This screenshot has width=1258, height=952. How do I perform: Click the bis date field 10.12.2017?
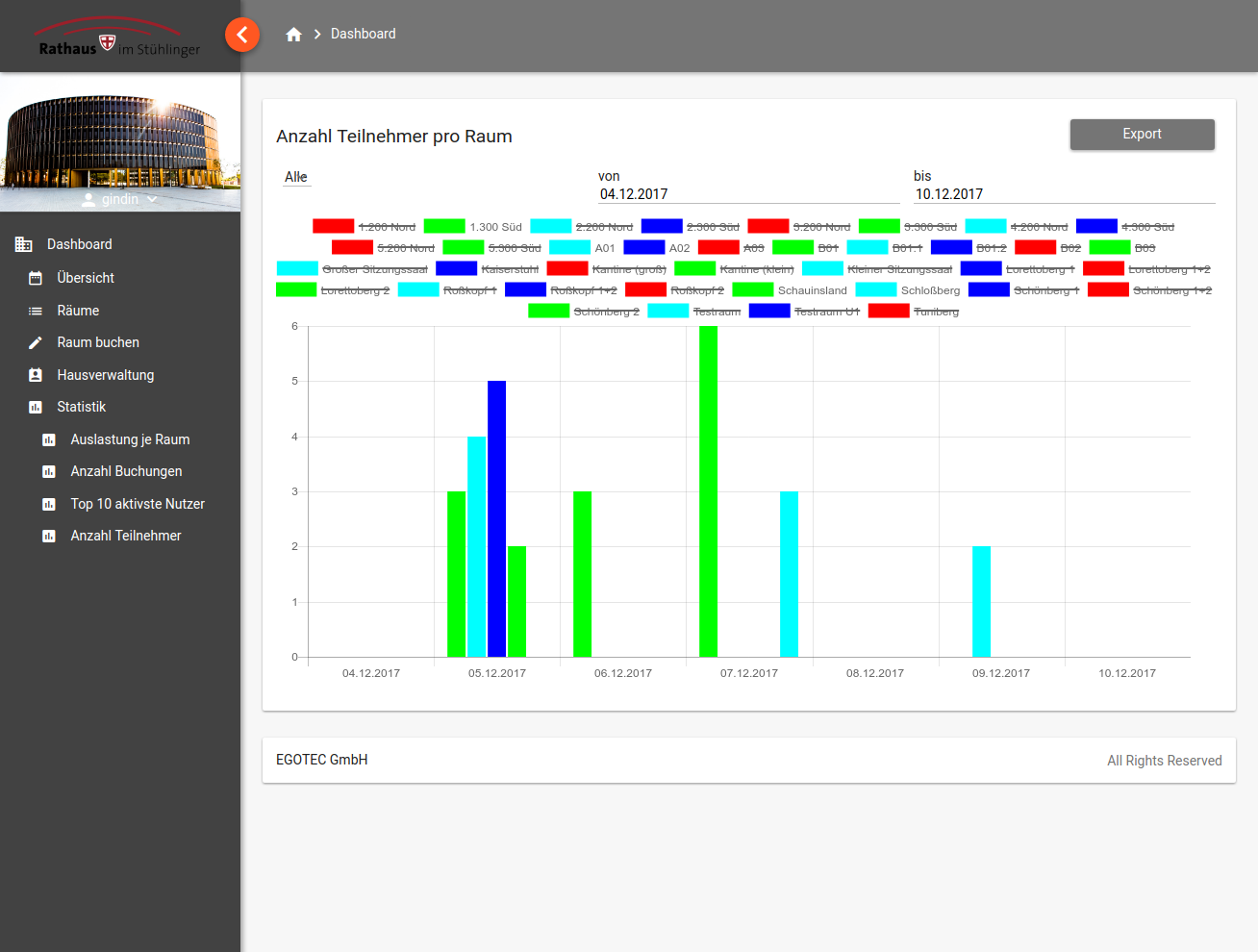click(1065, 194)
